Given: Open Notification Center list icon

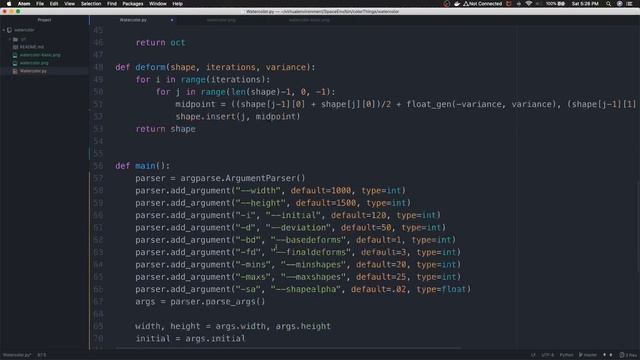Looking at the screenshot, I should (630, 4).
